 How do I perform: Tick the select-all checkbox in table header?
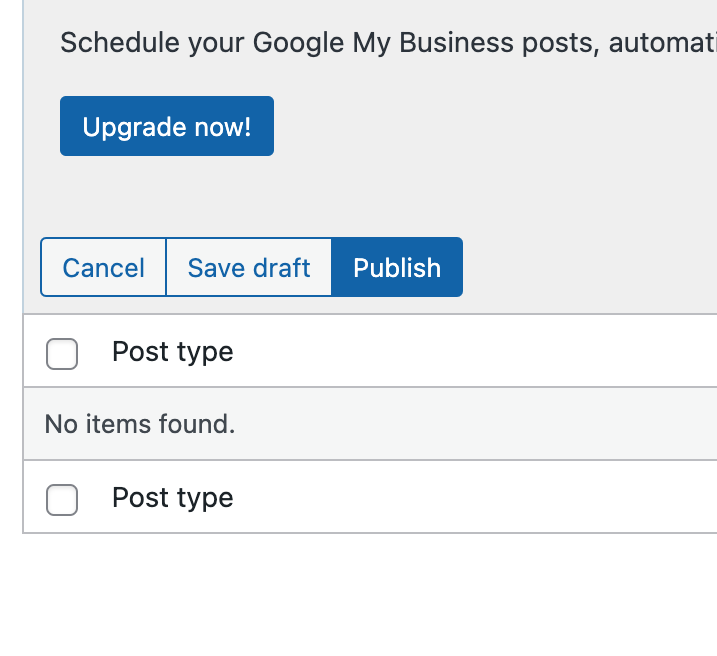pos(62,353)
